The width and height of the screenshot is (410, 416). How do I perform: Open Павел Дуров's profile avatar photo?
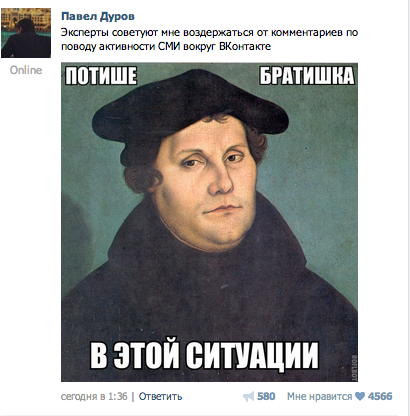click(26, 33)
